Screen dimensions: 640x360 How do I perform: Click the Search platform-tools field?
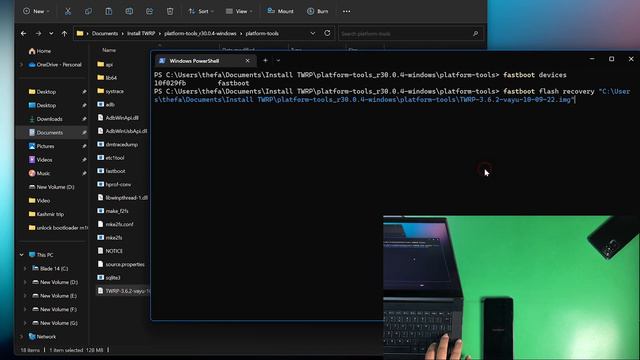[410, 33]
